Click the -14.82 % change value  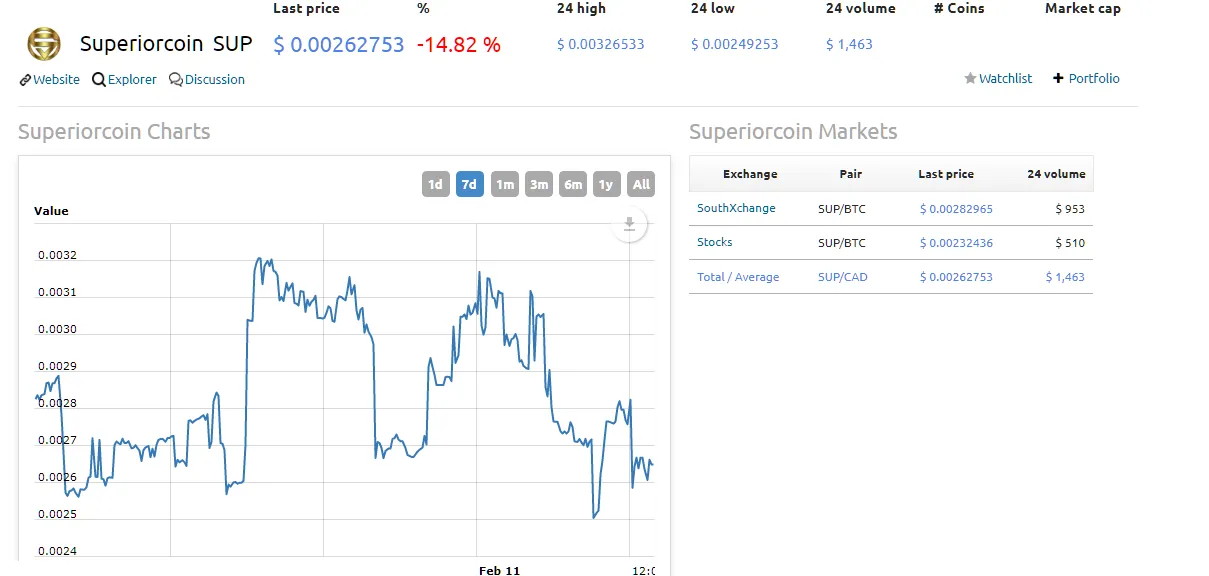tap(459, 45)
